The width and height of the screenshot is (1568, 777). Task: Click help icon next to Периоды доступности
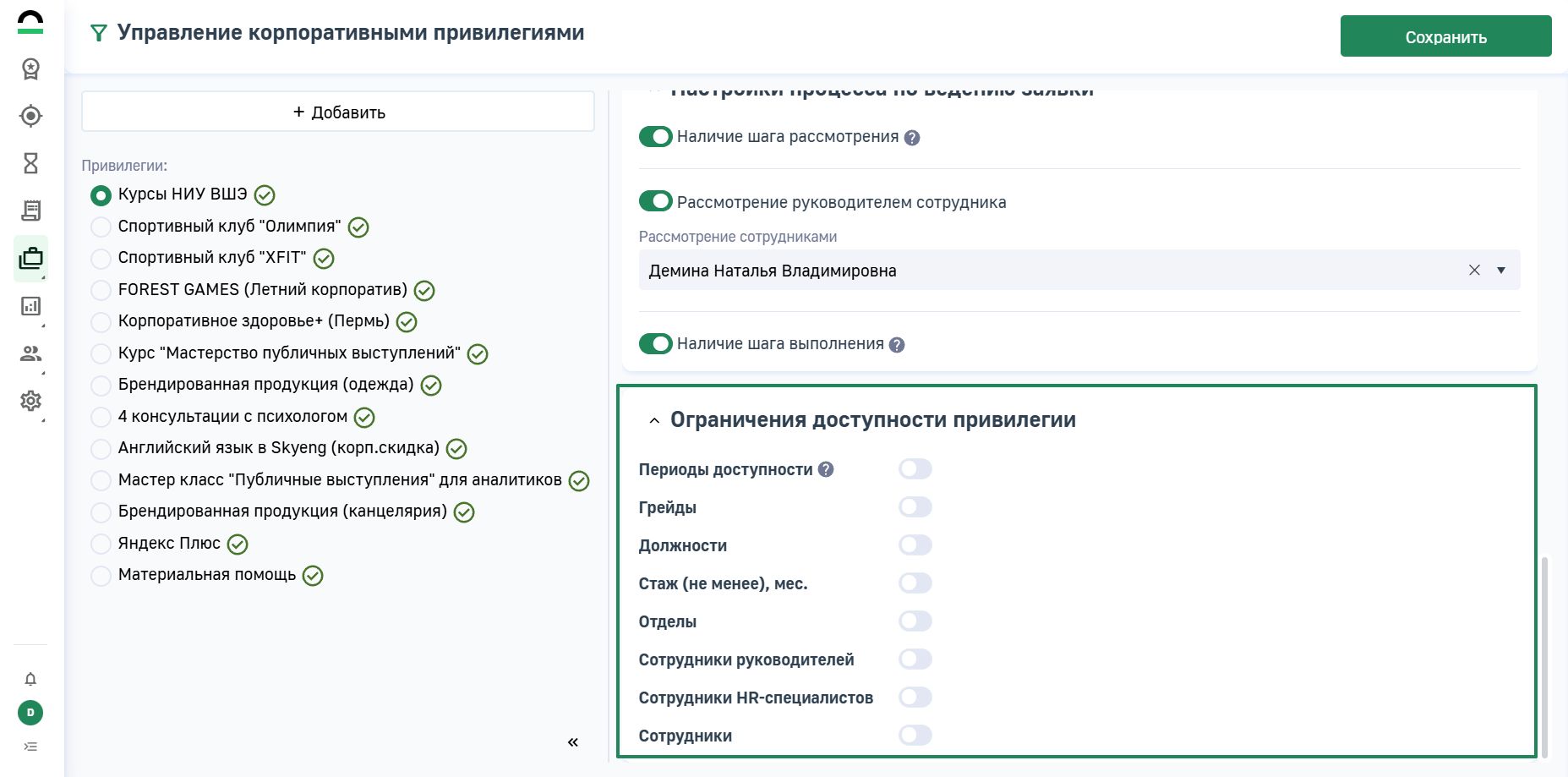pos(826,469)
